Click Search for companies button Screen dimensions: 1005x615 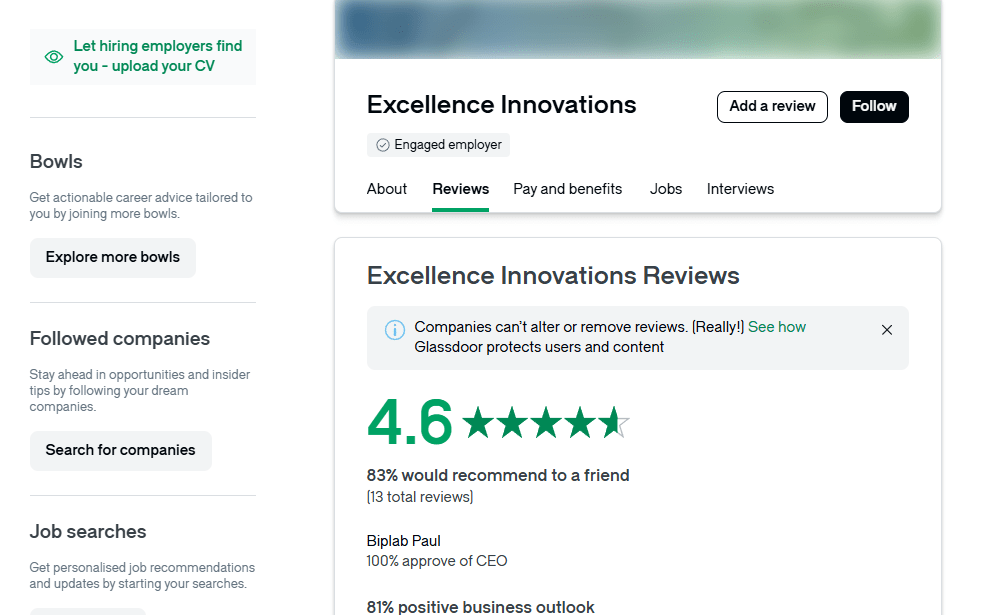(x=120, y=450)
